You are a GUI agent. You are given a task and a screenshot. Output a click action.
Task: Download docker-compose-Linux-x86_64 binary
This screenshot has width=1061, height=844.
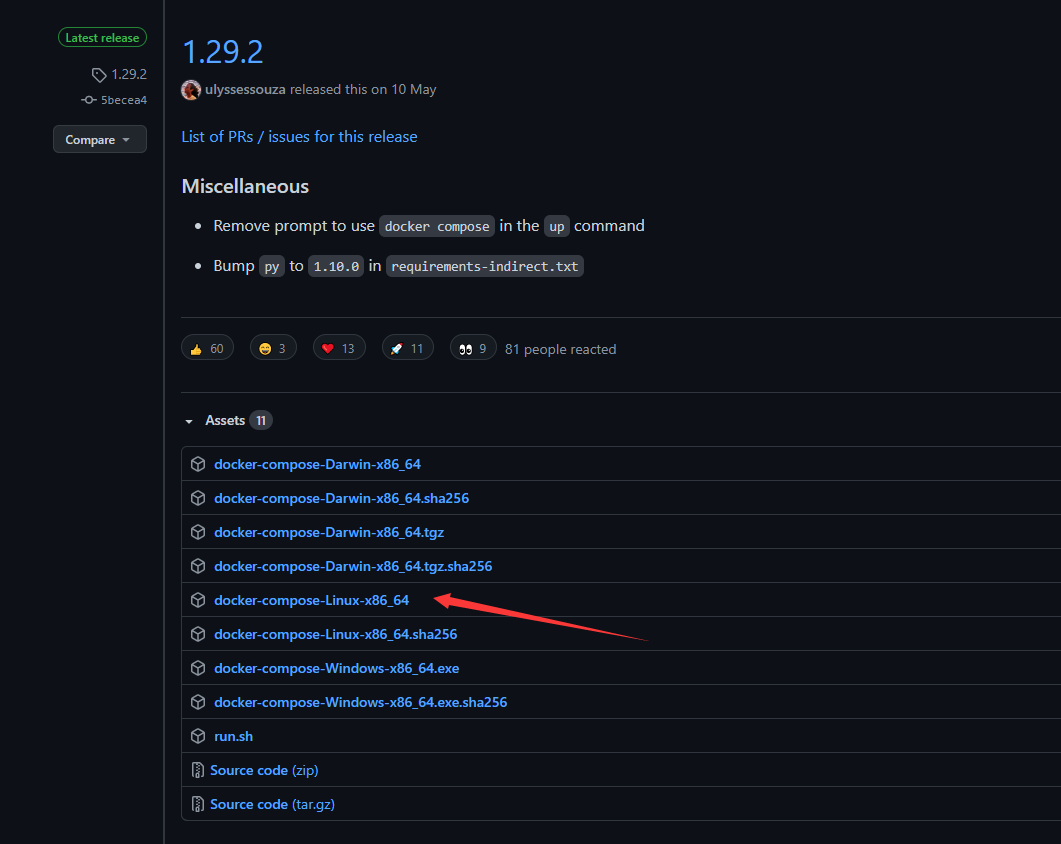(311, 600)
